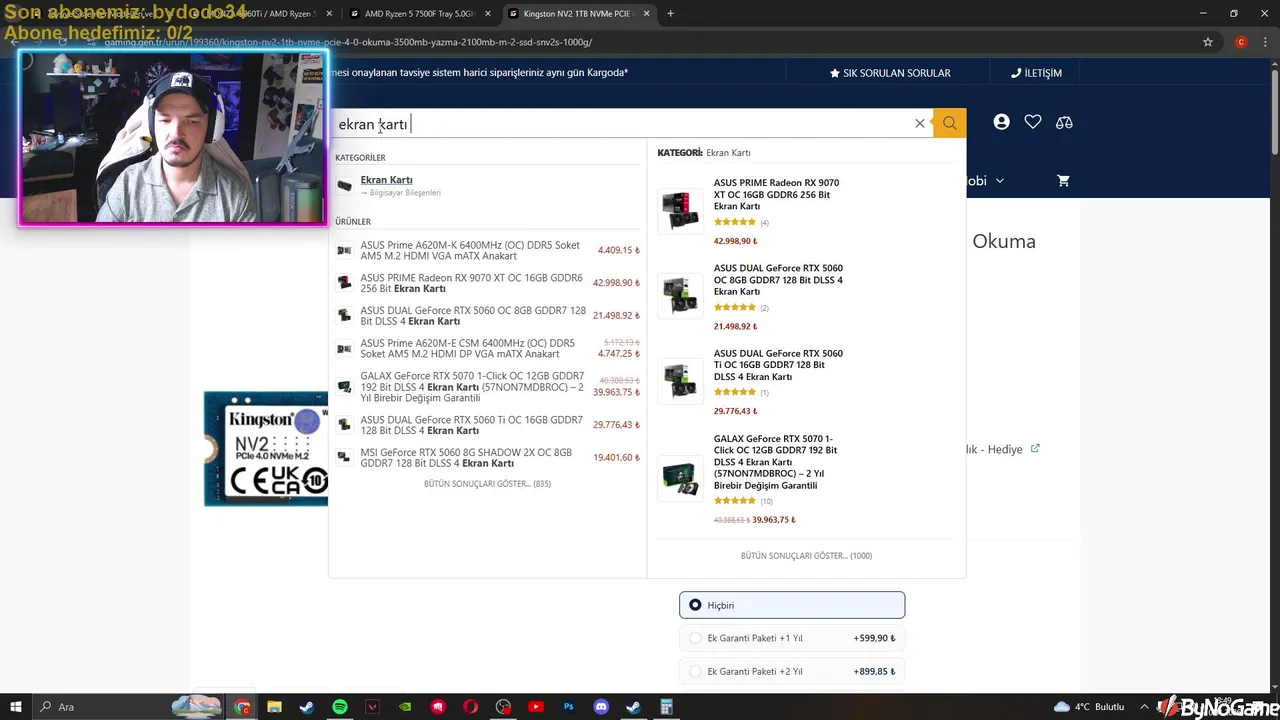
Task: Open the shopping cart icon
Action: tap(1063, 181)
